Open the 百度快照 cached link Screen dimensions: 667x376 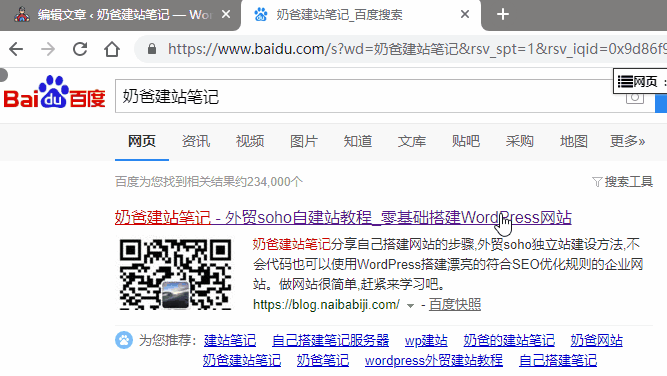455,305
